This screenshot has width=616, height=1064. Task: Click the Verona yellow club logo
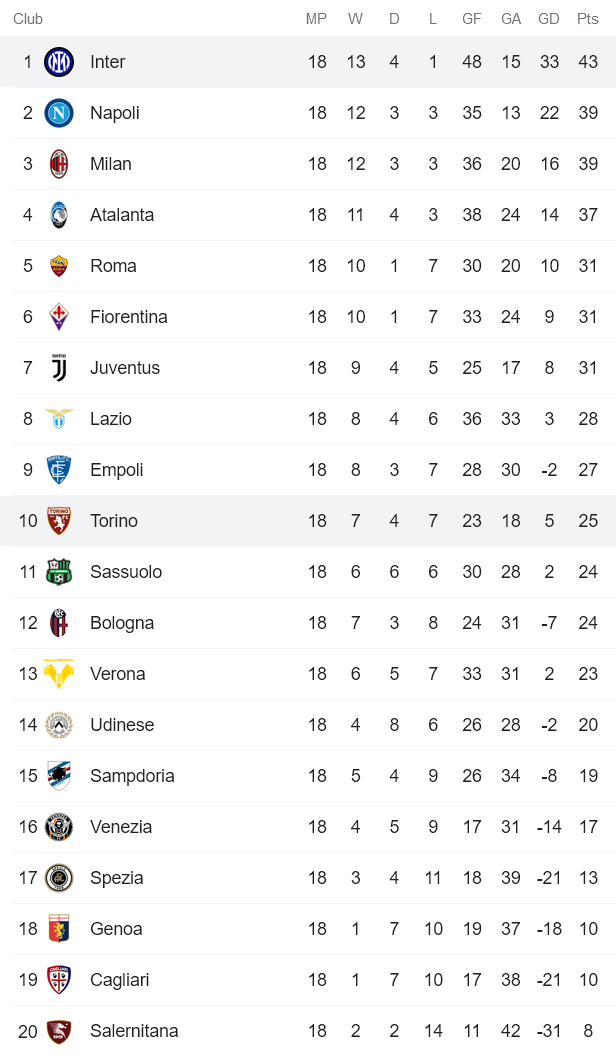[59, 674]
